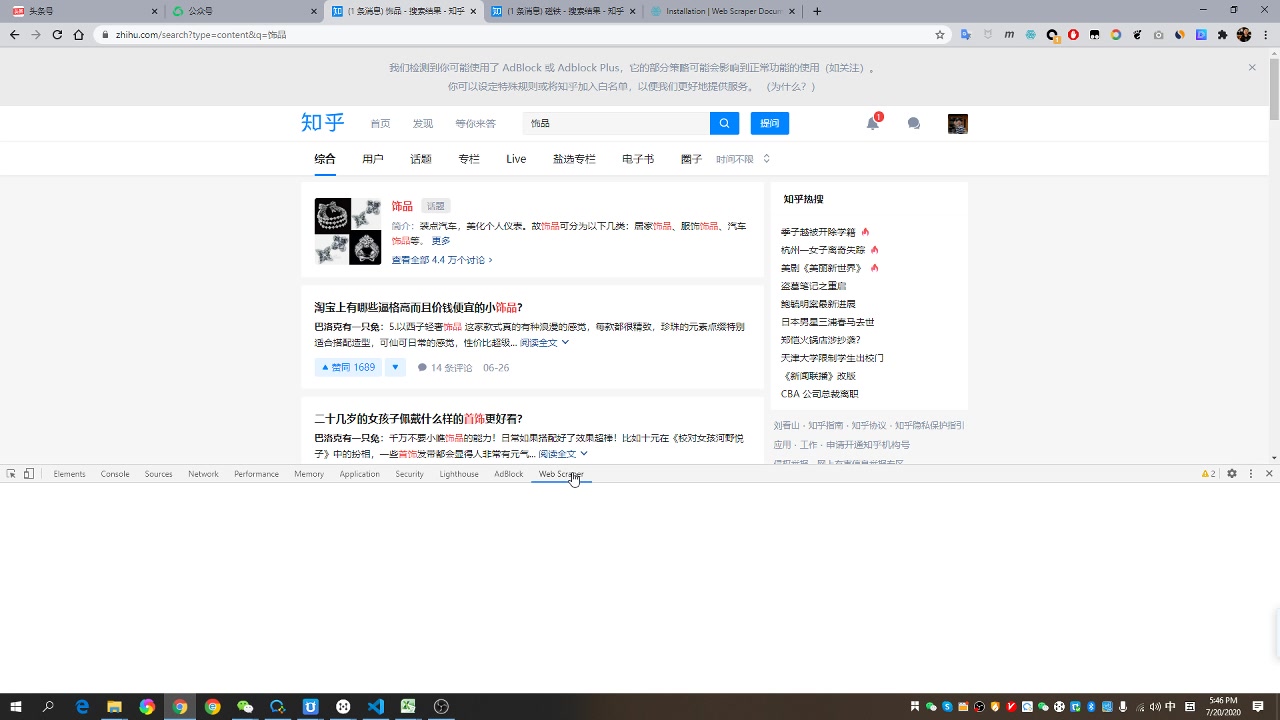This screenshot has width=1280, height=720.
Task: Click 更多 in the topic description
Action: 441,241
